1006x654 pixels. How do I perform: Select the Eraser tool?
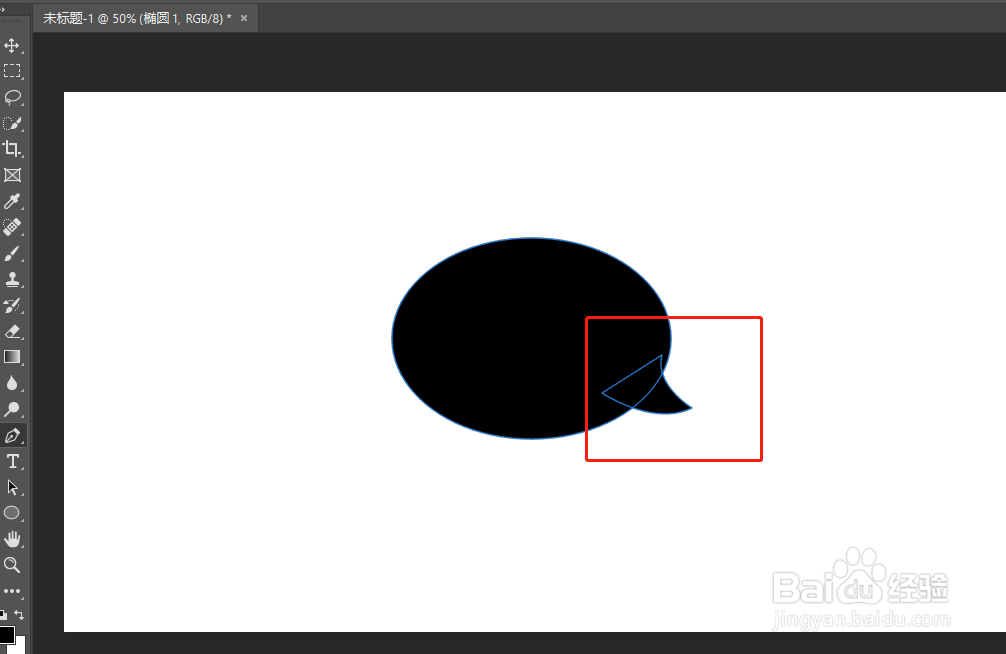click(x=12, y=331)
